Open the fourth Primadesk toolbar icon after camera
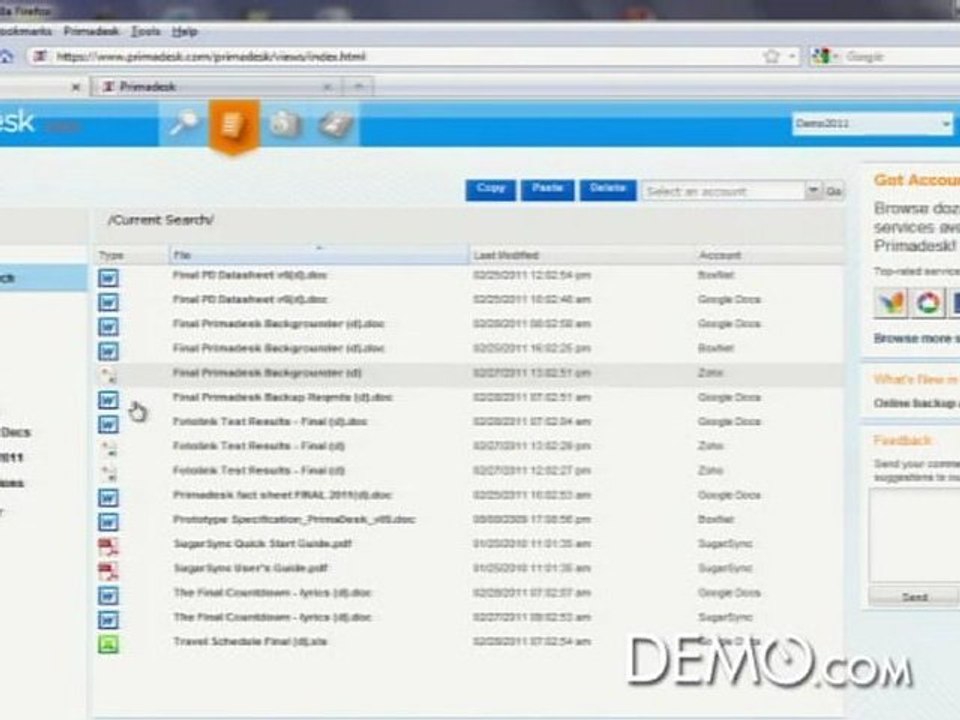 (336, 124)
